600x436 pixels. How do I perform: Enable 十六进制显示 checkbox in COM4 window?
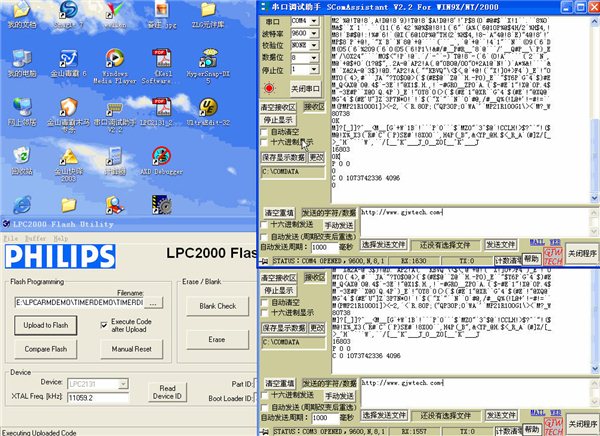[264, 142]
